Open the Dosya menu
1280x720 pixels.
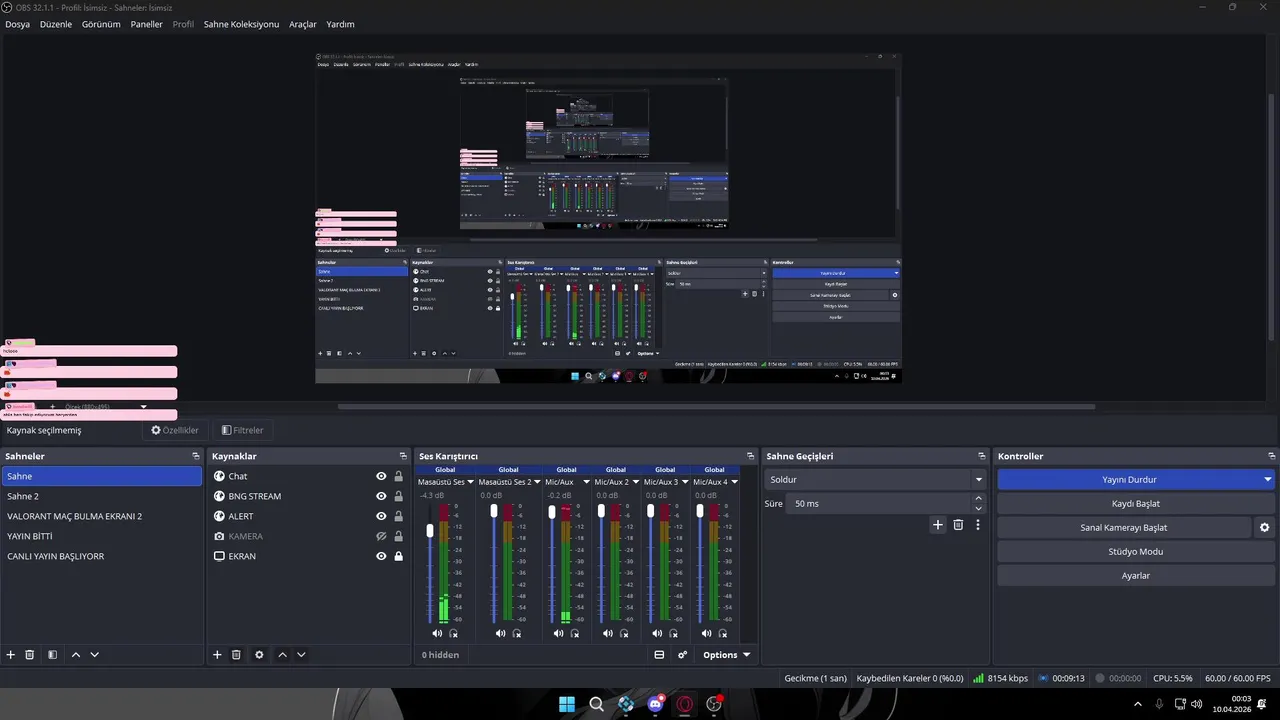pyautogui.click(x=17, y=24)
